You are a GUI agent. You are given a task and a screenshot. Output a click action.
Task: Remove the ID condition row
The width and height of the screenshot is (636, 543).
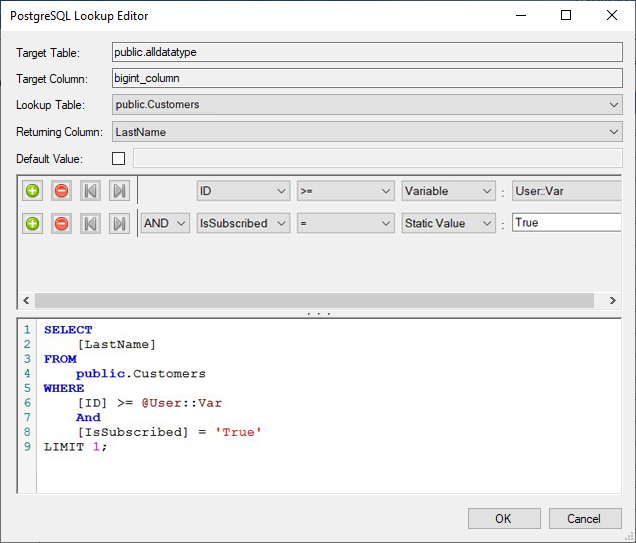(61, 191)
